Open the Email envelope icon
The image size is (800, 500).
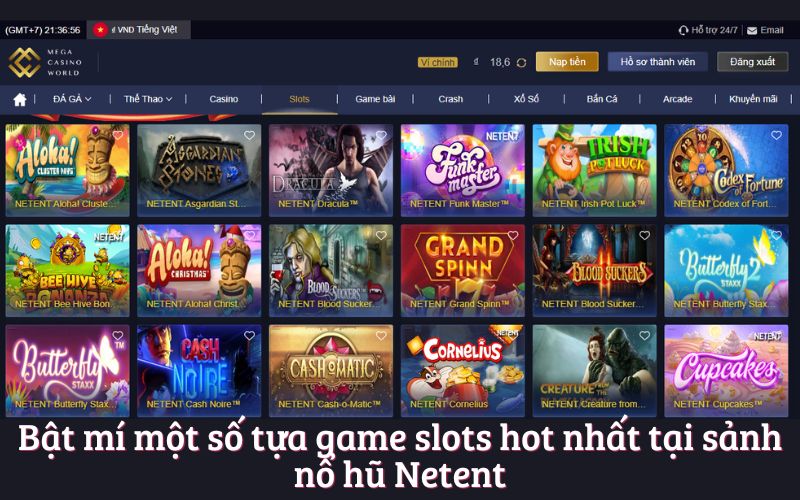point(752,31)
